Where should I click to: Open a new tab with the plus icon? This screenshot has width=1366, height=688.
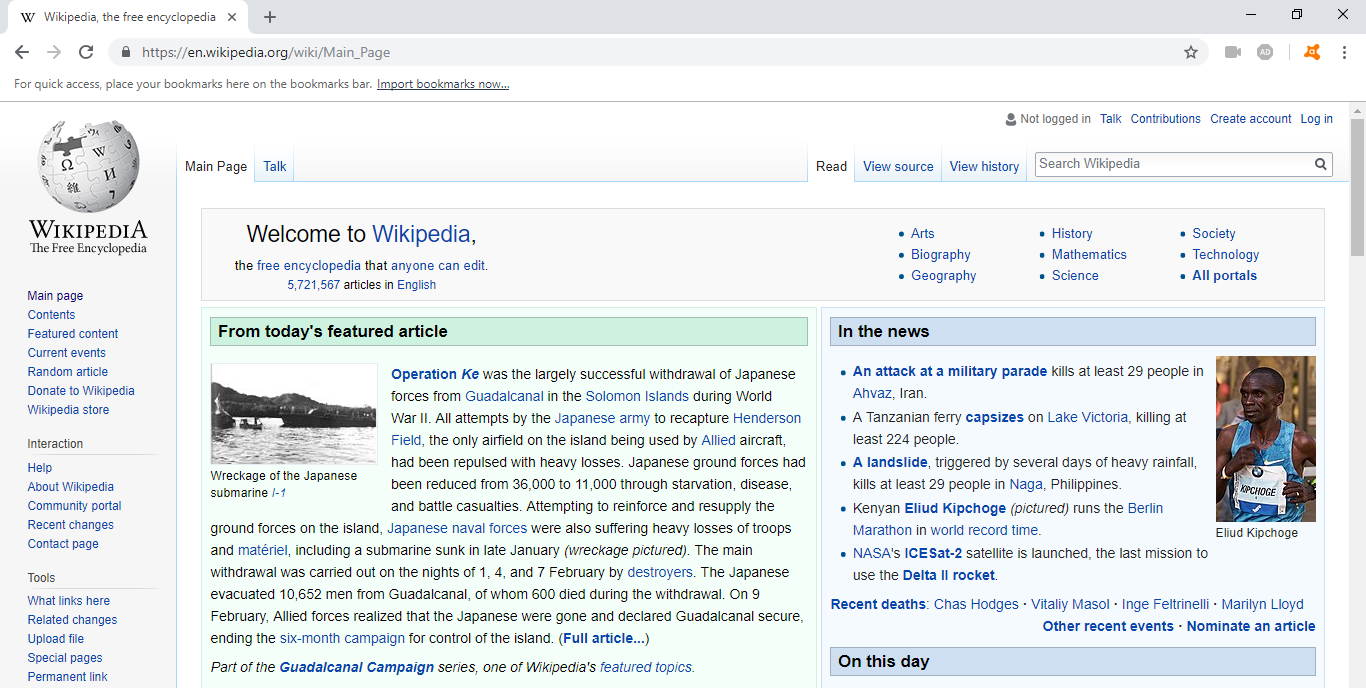270,17
